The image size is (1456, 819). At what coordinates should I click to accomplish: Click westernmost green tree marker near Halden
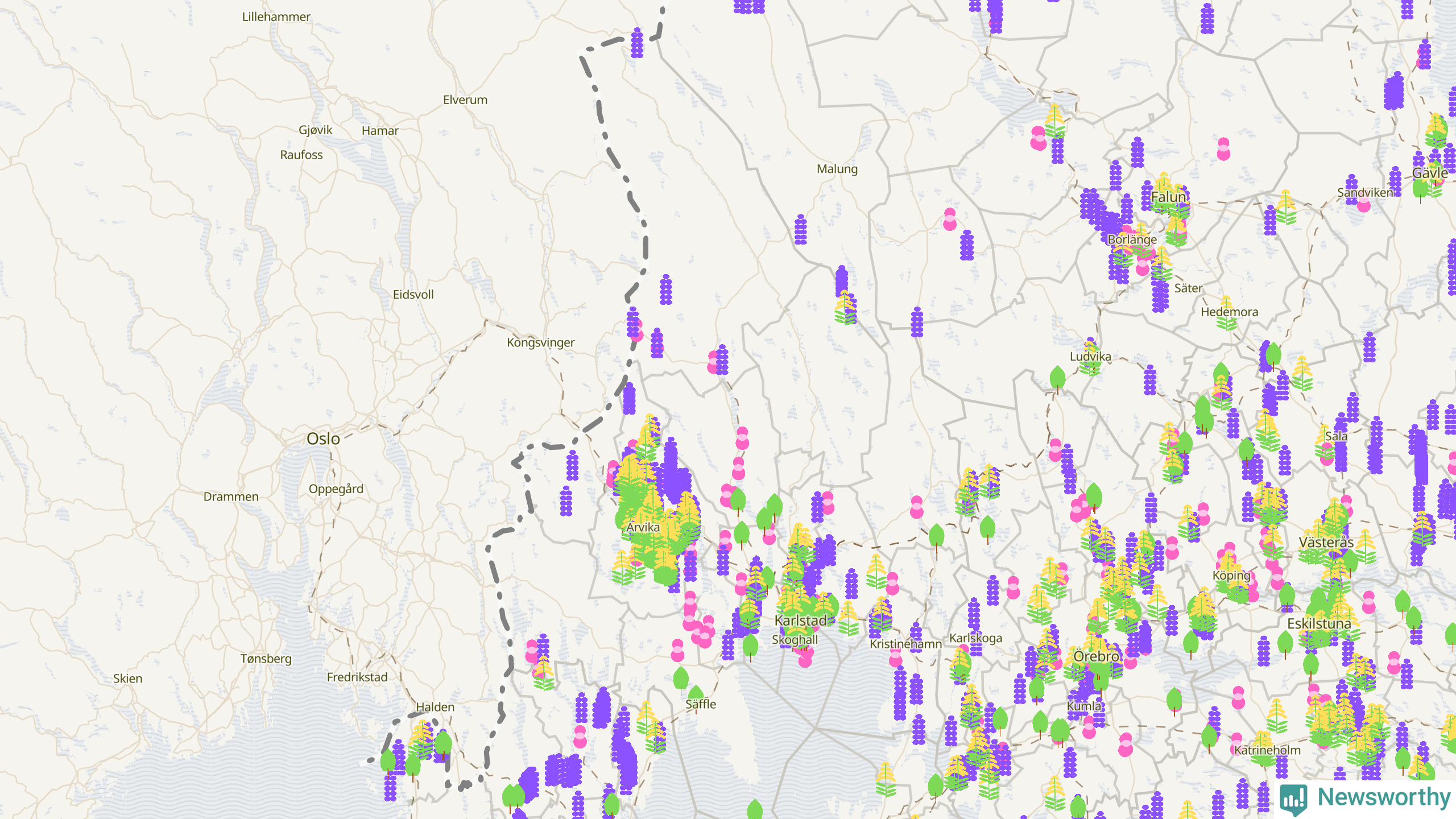(x=388, y=763)
